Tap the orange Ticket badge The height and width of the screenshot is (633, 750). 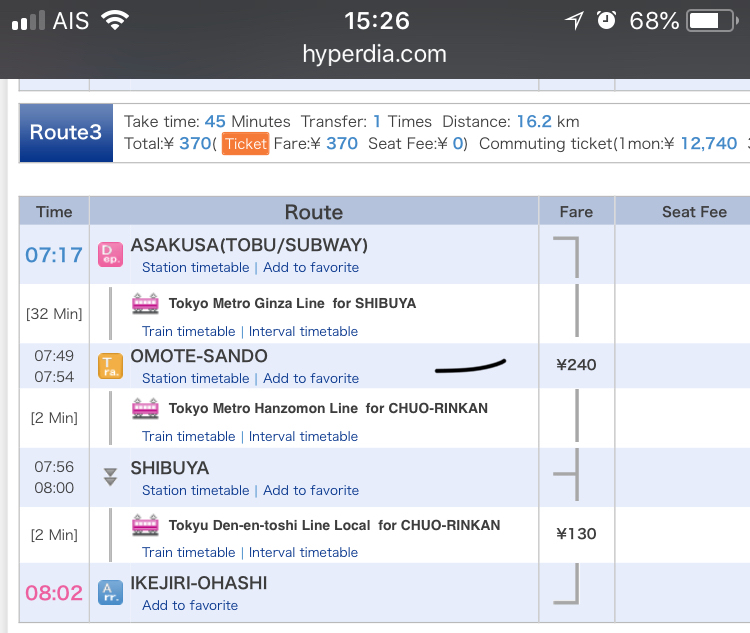(x=245, y=144)
